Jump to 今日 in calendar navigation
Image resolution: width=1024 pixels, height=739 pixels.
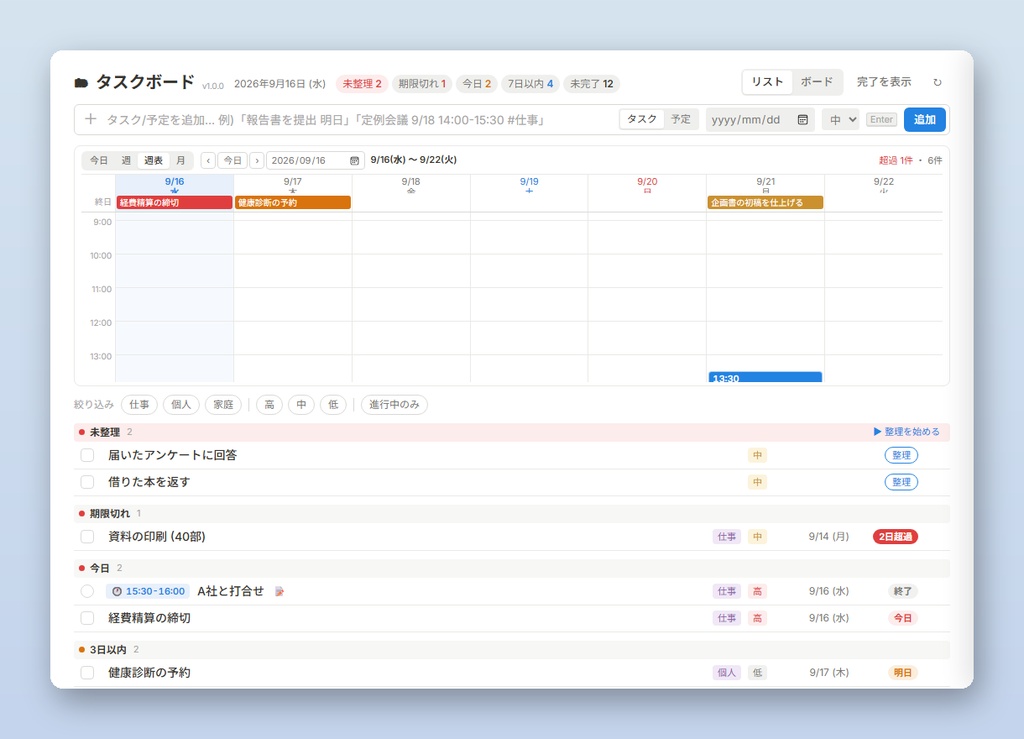point(232,161)
